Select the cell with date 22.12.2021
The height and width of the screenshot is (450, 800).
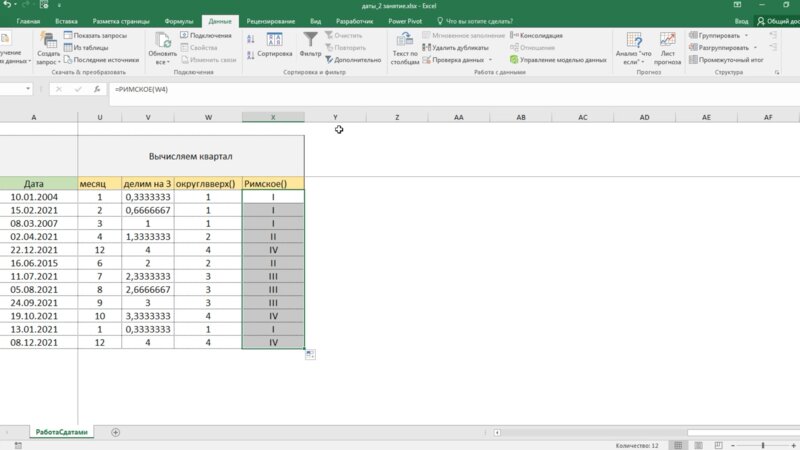click(x=34, y=250)
